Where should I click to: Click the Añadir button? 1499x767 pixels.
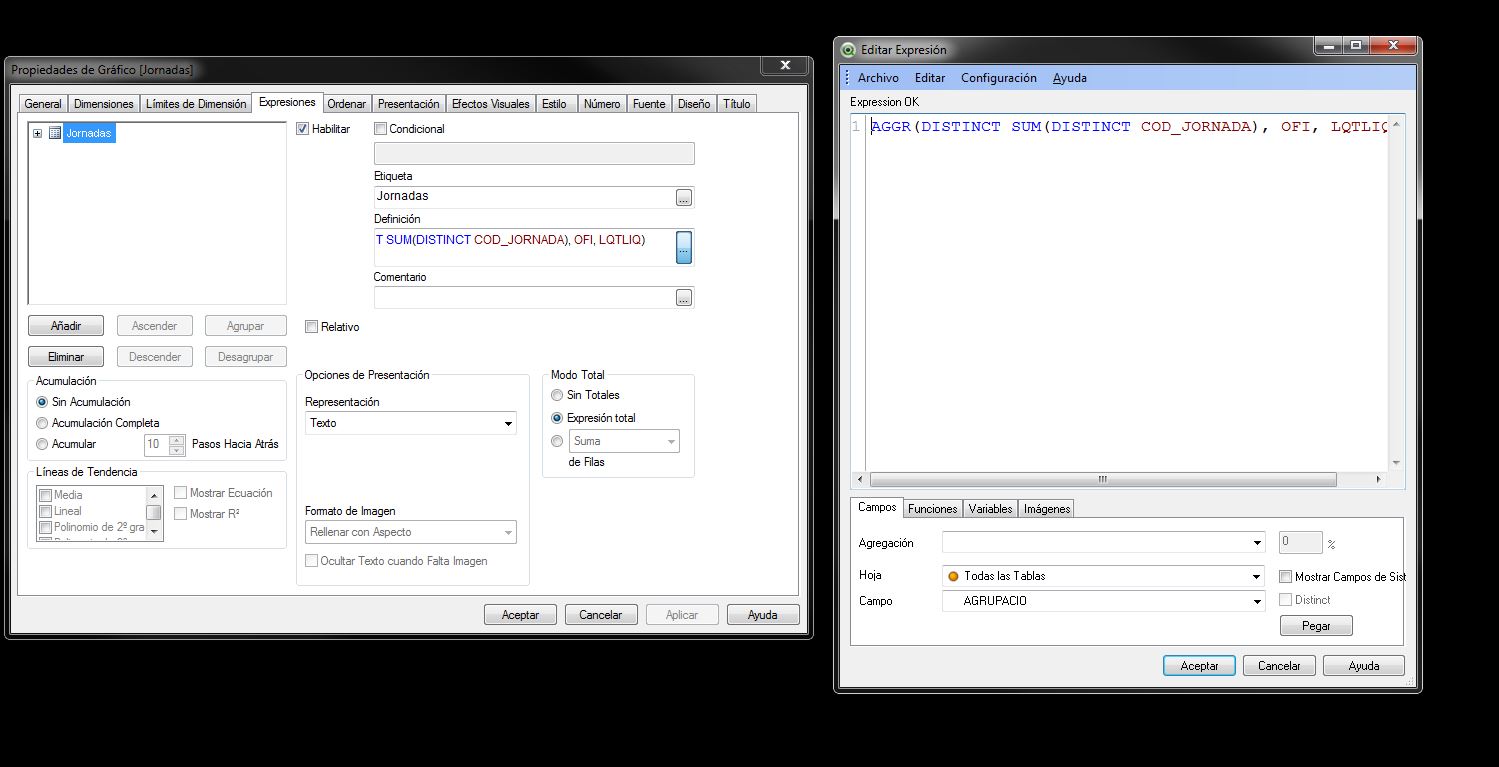66,326
